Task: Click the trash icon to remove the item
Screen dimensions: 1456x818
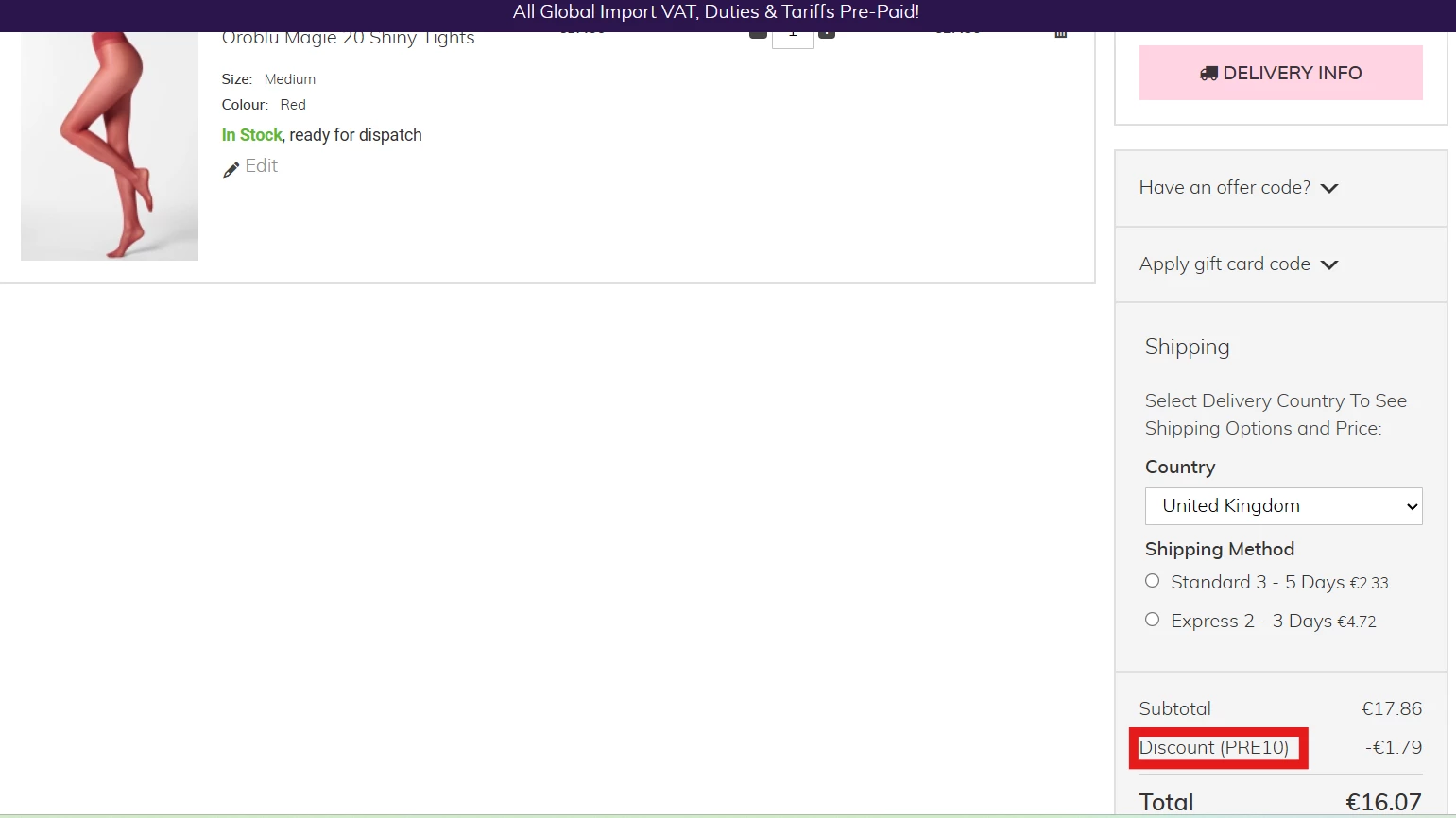Action: click(1061, 34)
